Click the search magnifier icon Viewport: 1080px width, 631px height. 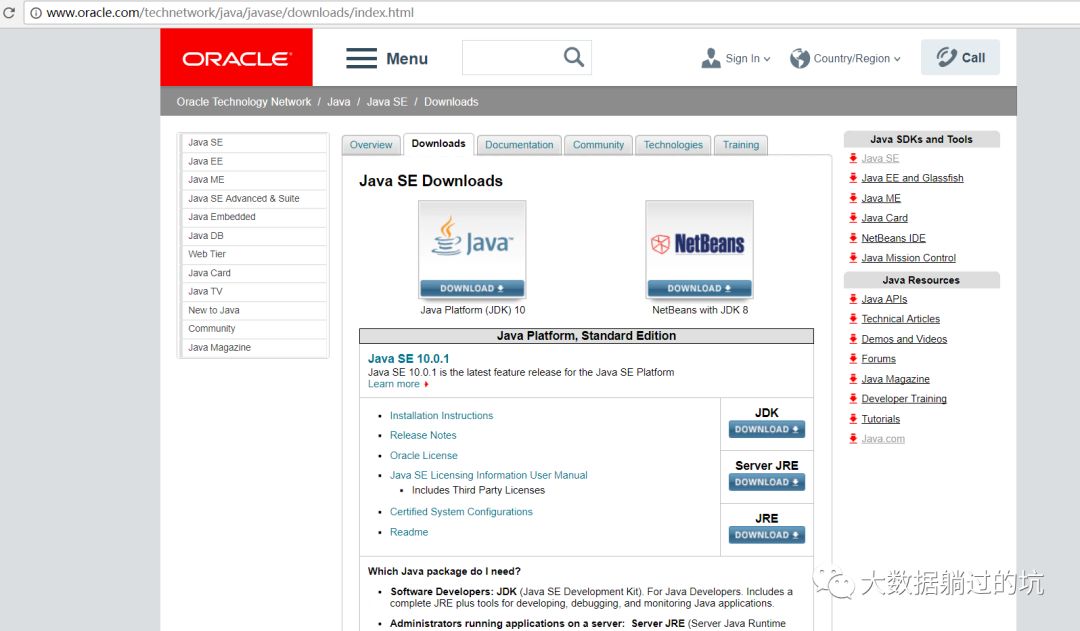(574, 56)
